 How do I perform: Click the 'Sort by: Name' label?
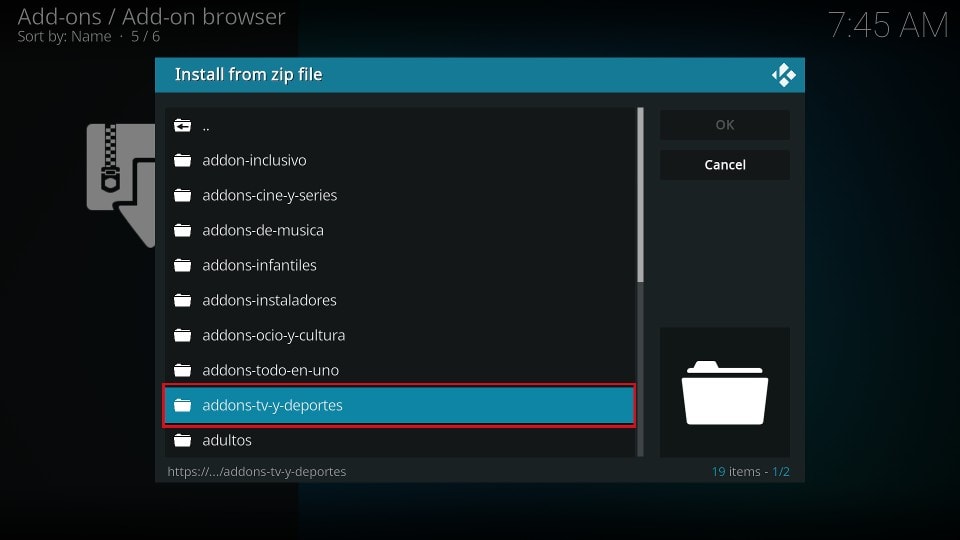tap(64, 37)
